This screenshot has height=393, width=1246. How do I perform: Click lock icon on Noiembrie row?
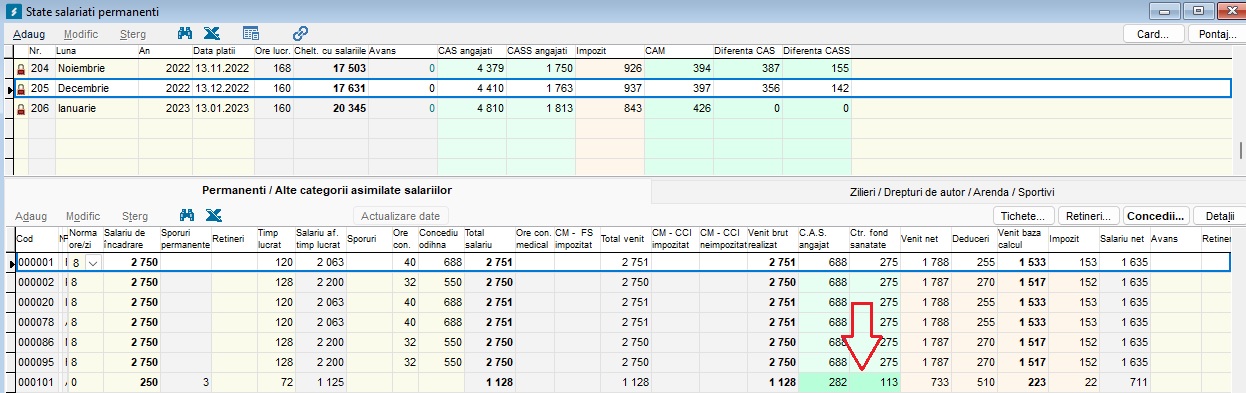tap(21, 69)
